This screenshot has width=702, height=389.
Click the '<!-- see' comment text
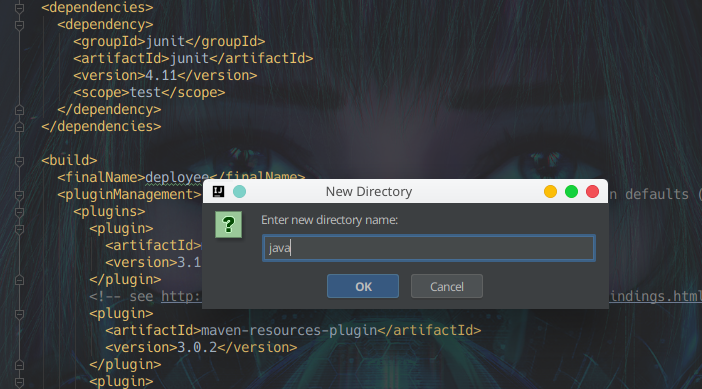[121, 296]
